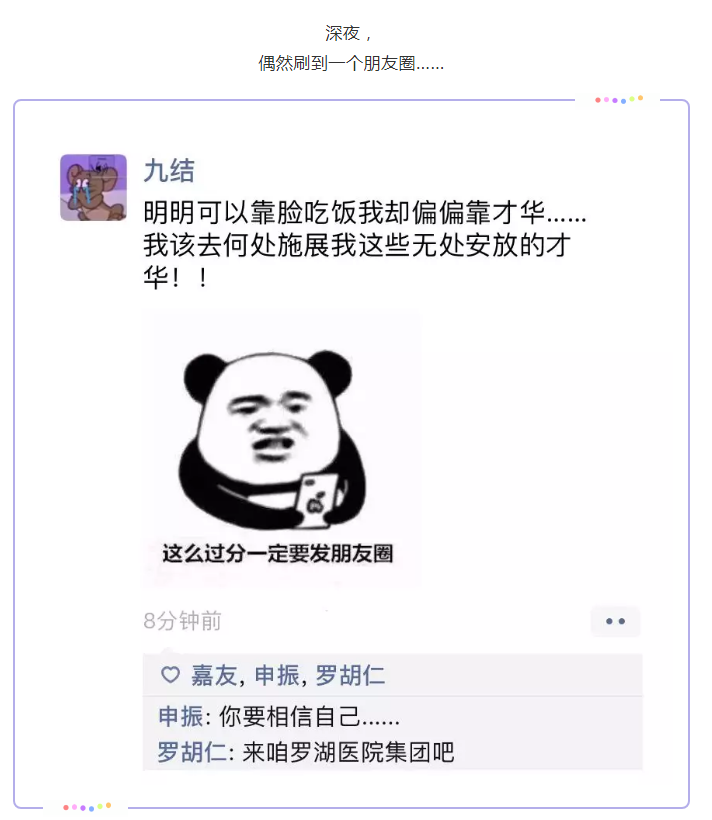Click the meme caption 这么过分一定要发朋友圈
The image size is (712, 820).
click(x=278, y=554)
